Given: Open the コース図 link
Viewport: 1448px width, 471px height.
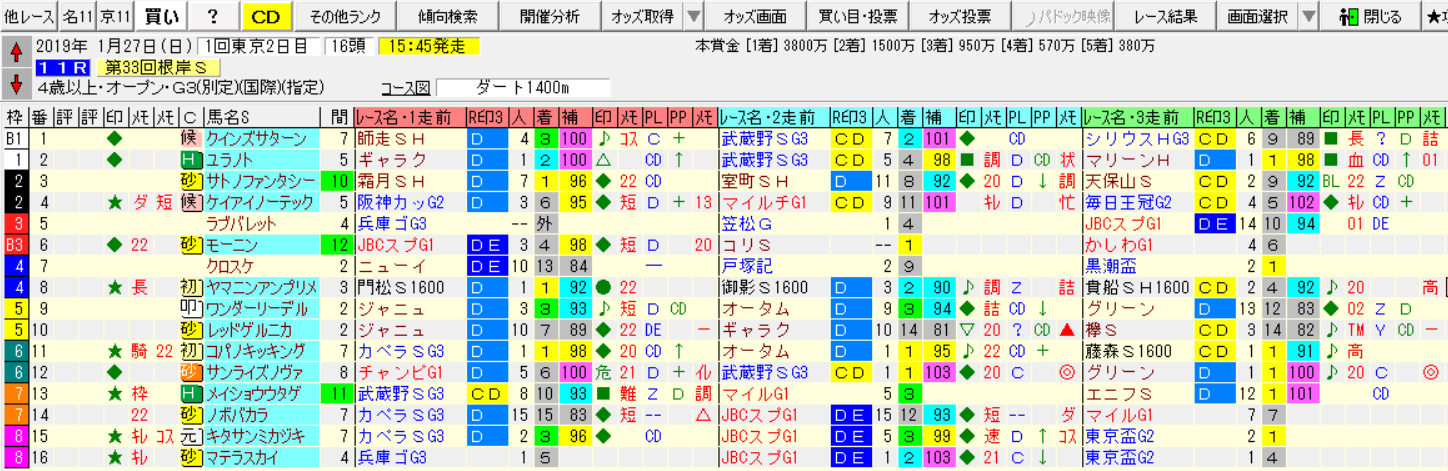Looking at the screenshot, I should point(406,87).
